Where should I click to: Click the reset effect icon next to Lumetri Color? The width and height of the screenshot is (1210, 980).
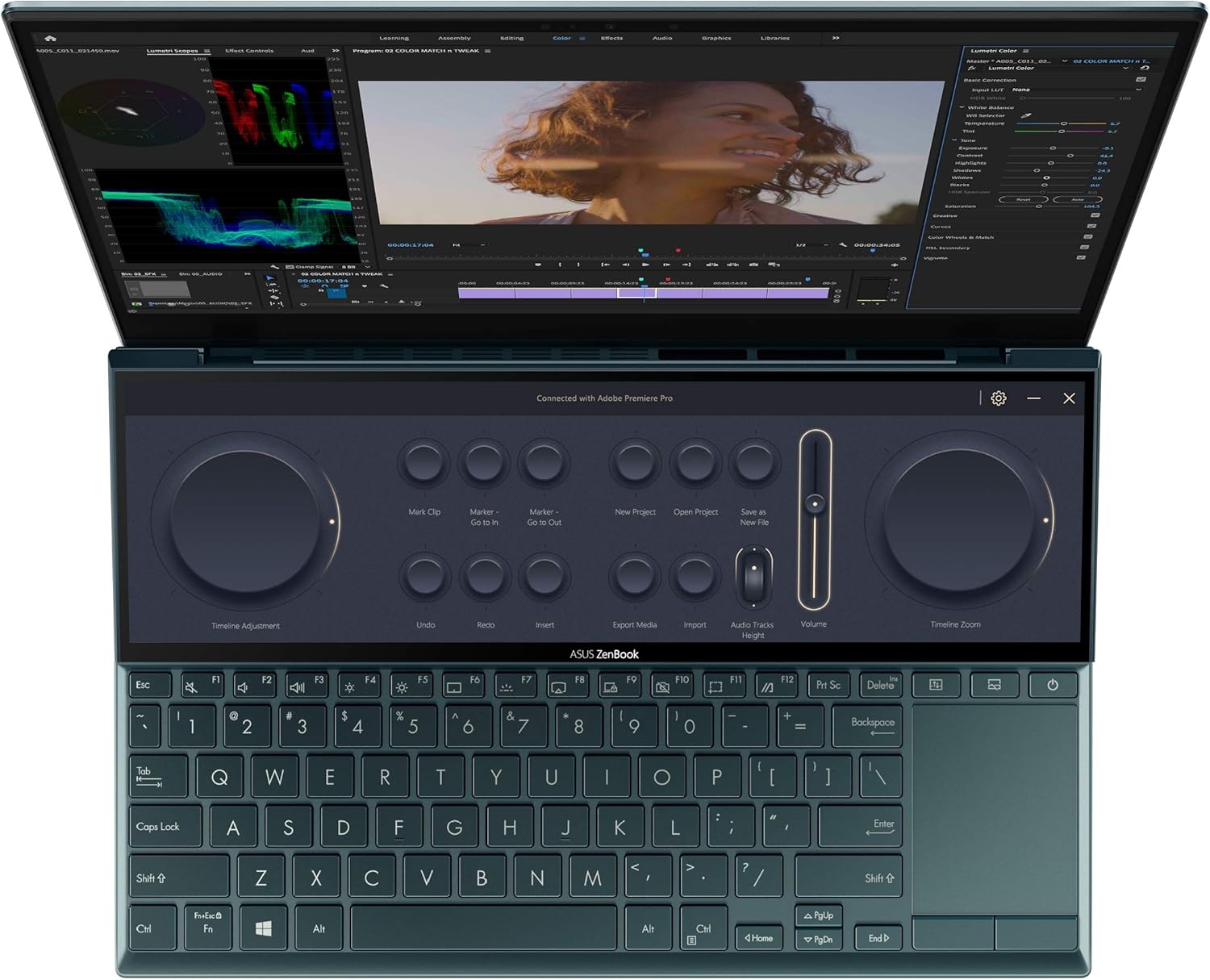1145,69
